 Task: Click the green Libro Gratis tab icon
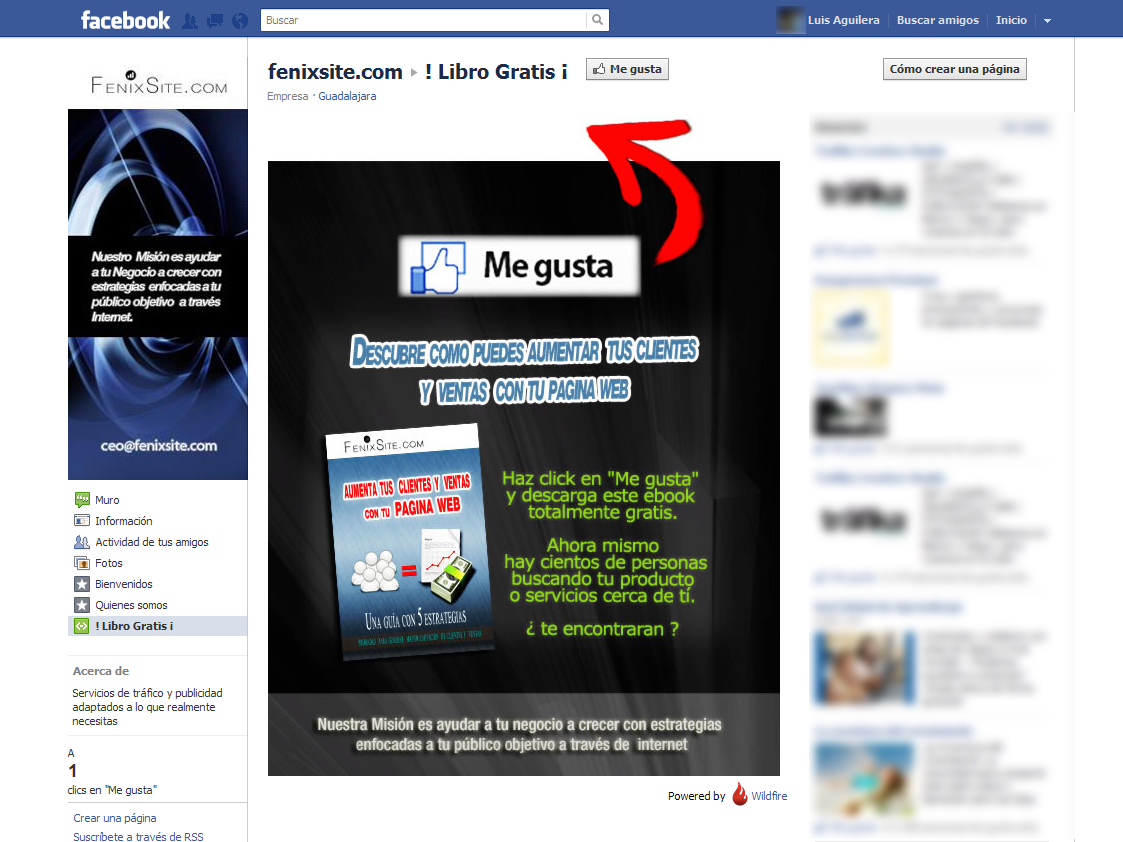[82, 626]
